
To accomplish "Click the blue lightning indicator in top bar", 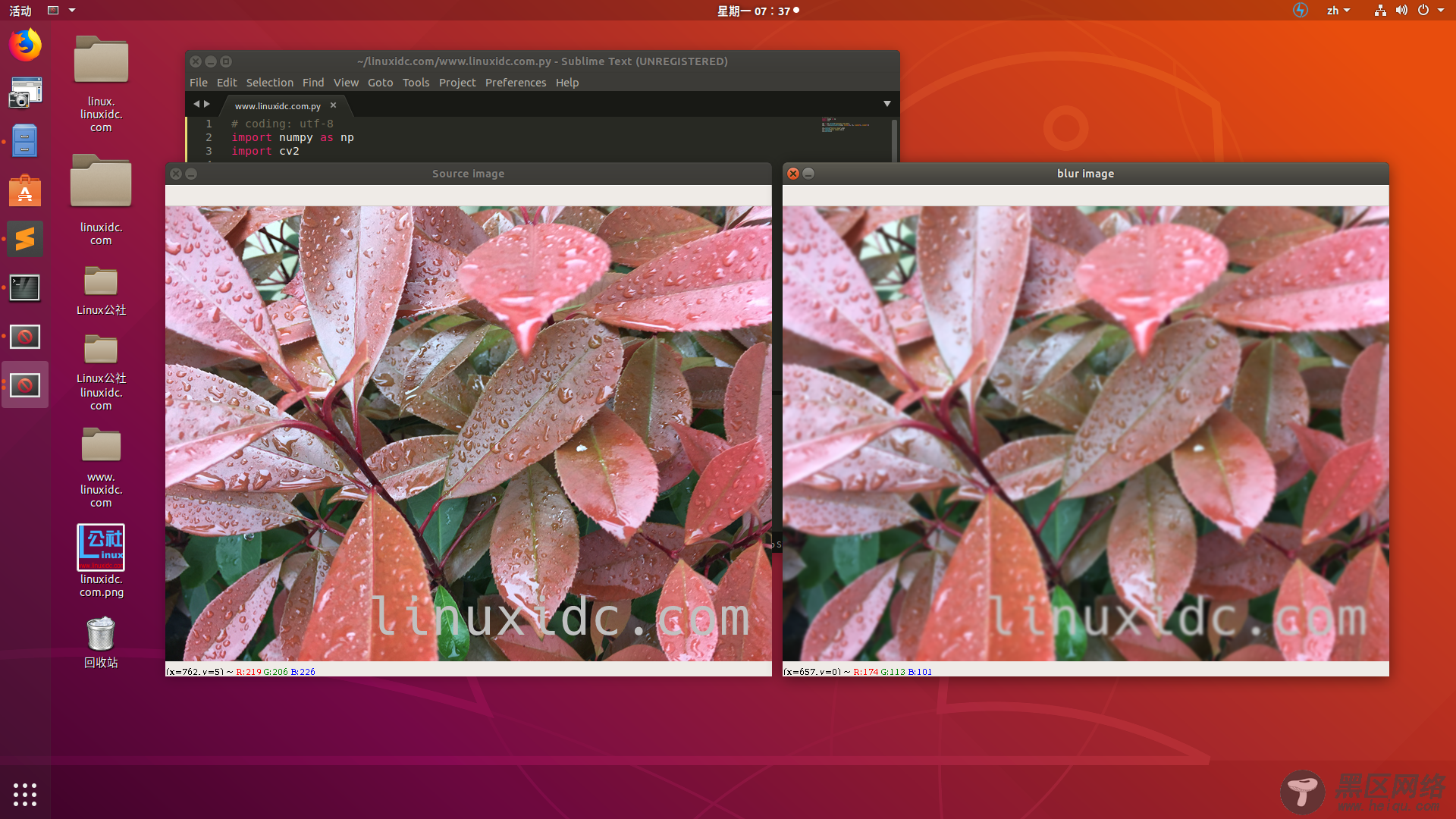I will coord(1301,11).
